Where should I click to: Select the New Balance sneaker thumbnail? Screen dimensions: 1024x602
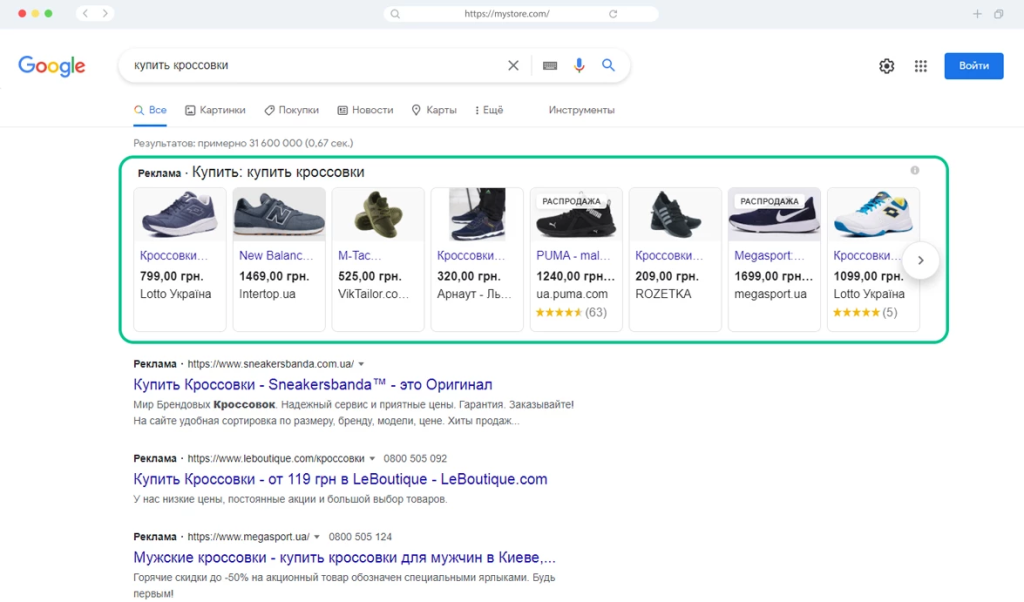click(279, 214)
